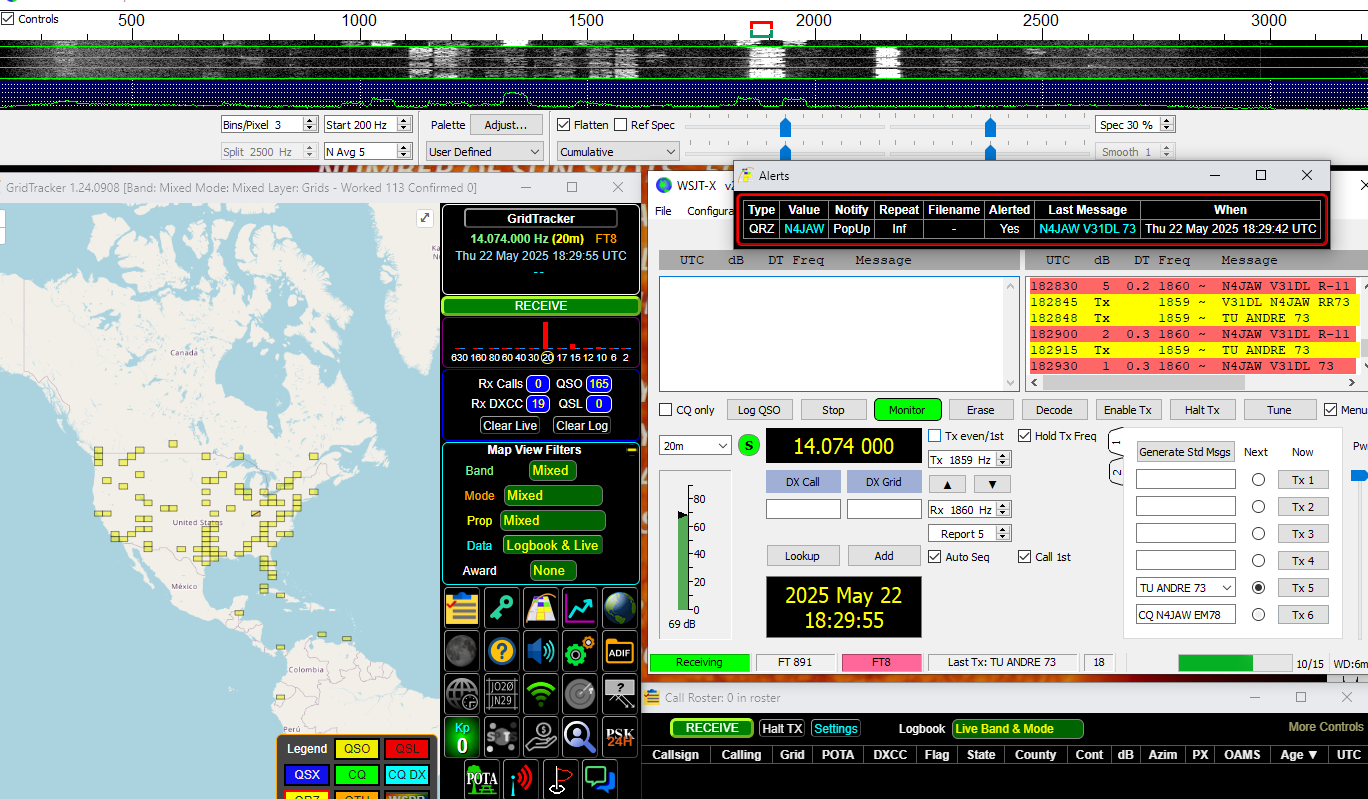The image size is (1368, 799).
Task: Toggle the Auto Seq checkbox
Action: (935, 557)
